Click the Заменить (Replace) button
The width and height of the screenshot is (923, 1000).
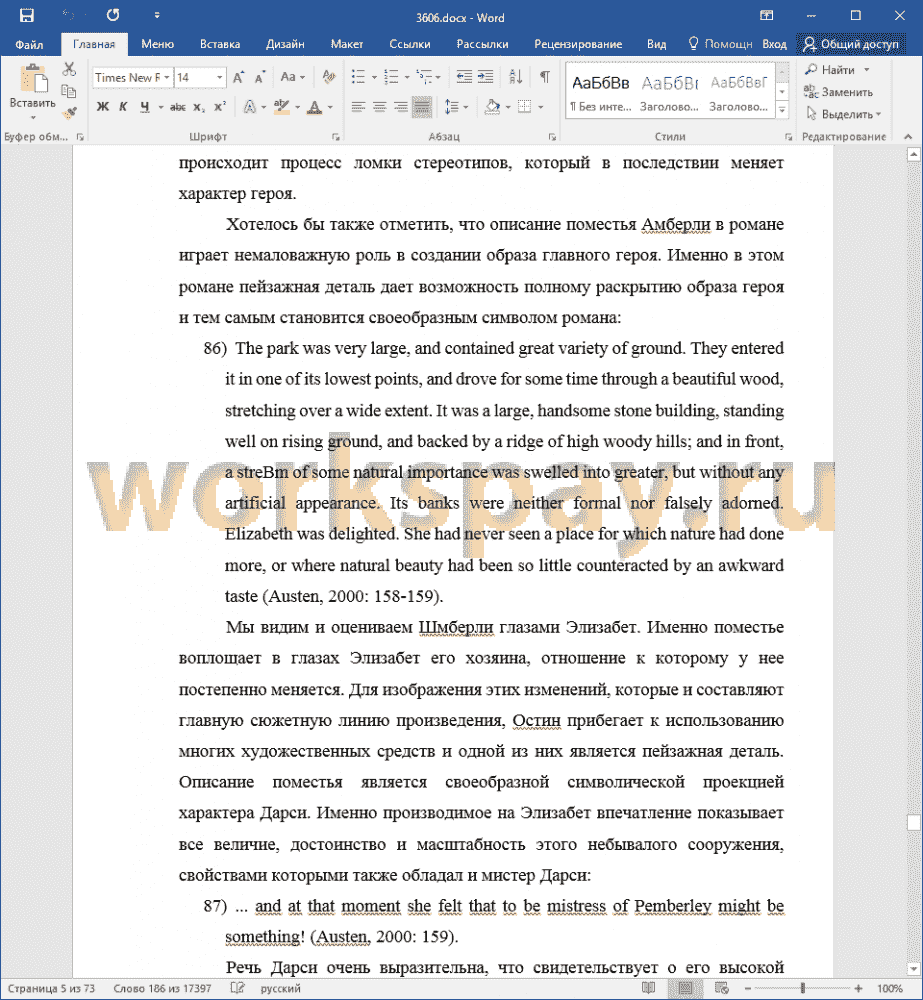click(x=838, y=92)
